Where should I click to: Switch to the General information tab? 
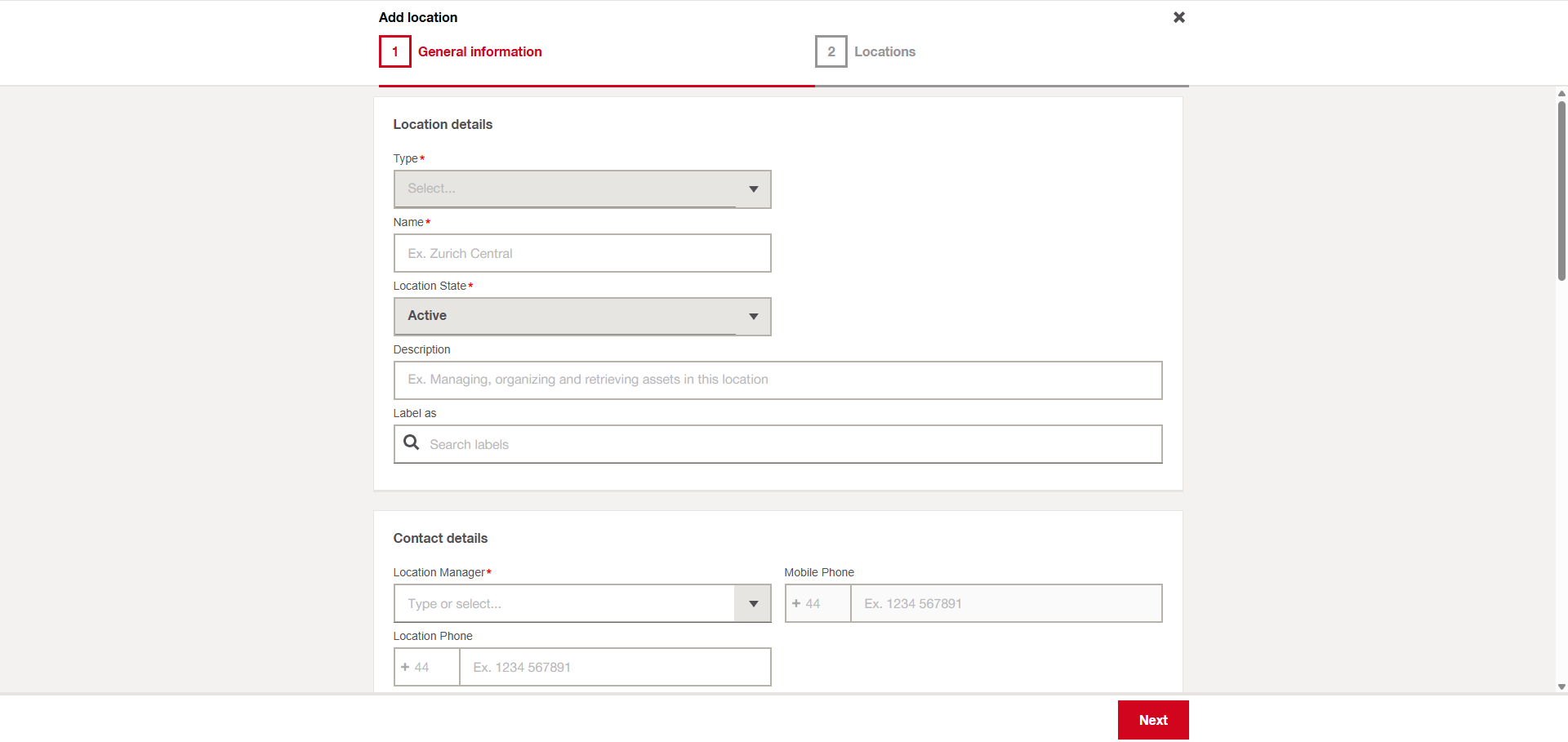tap(479, 51)
